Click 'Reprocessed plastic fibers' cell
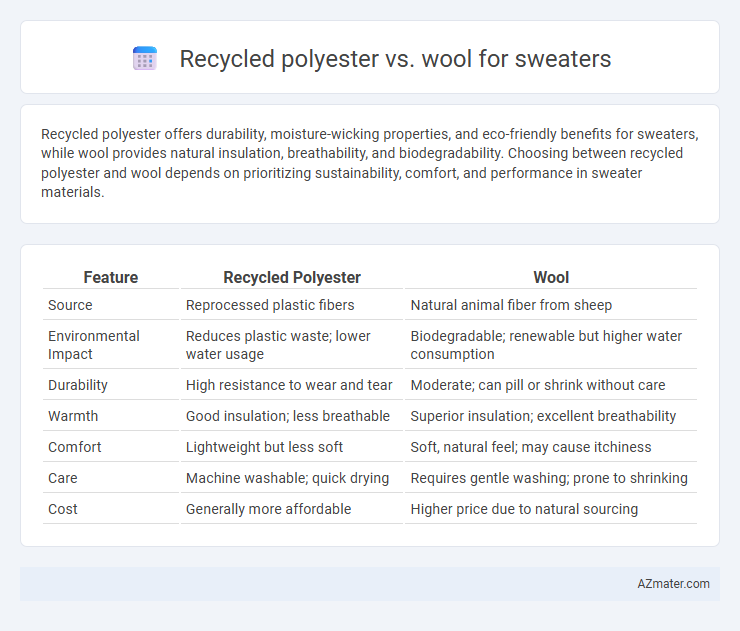 point(270,305)
